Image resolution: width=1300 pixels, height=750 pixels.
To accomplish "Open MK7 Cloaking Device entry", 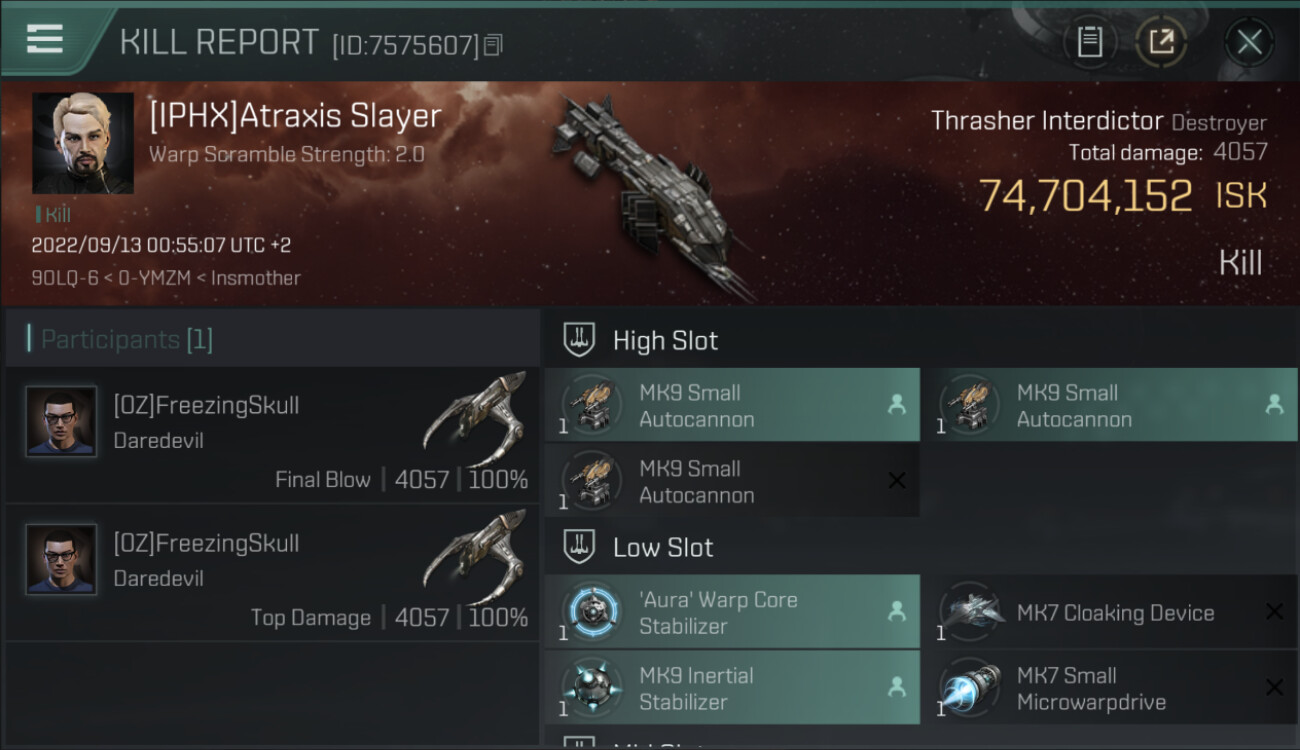I will 1110,612.
